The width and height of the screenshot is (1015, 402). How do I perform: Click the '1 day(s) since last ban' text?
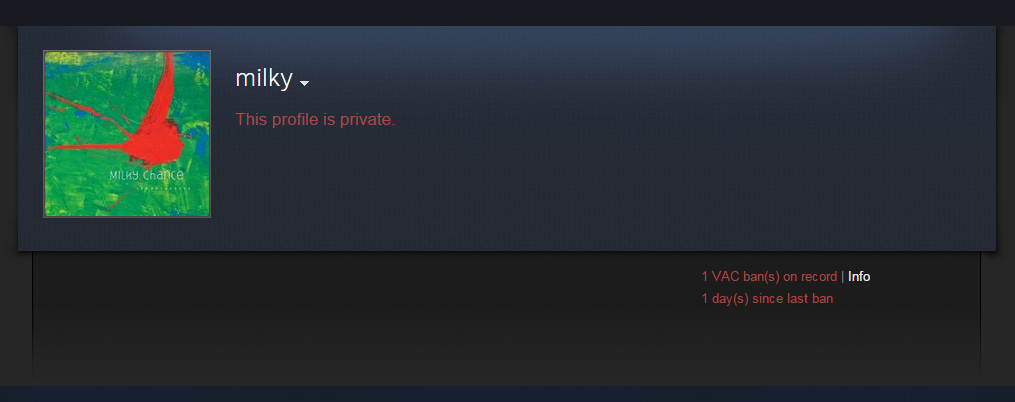pyautogui.click(x=767, y=298)
